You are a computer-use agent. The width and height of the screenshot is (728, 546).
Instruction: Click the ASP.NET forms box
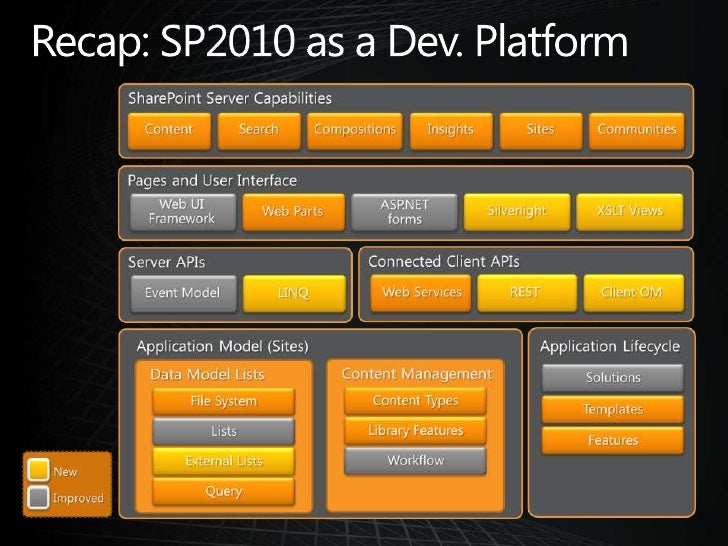coord(404,212)
